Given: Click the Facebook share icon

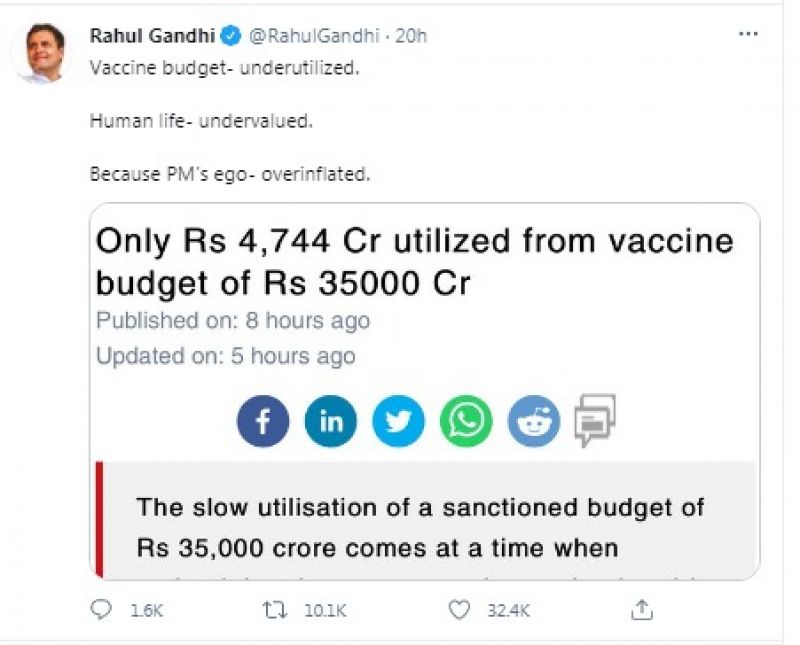Looking at the screenshot, I should [263, 421].
